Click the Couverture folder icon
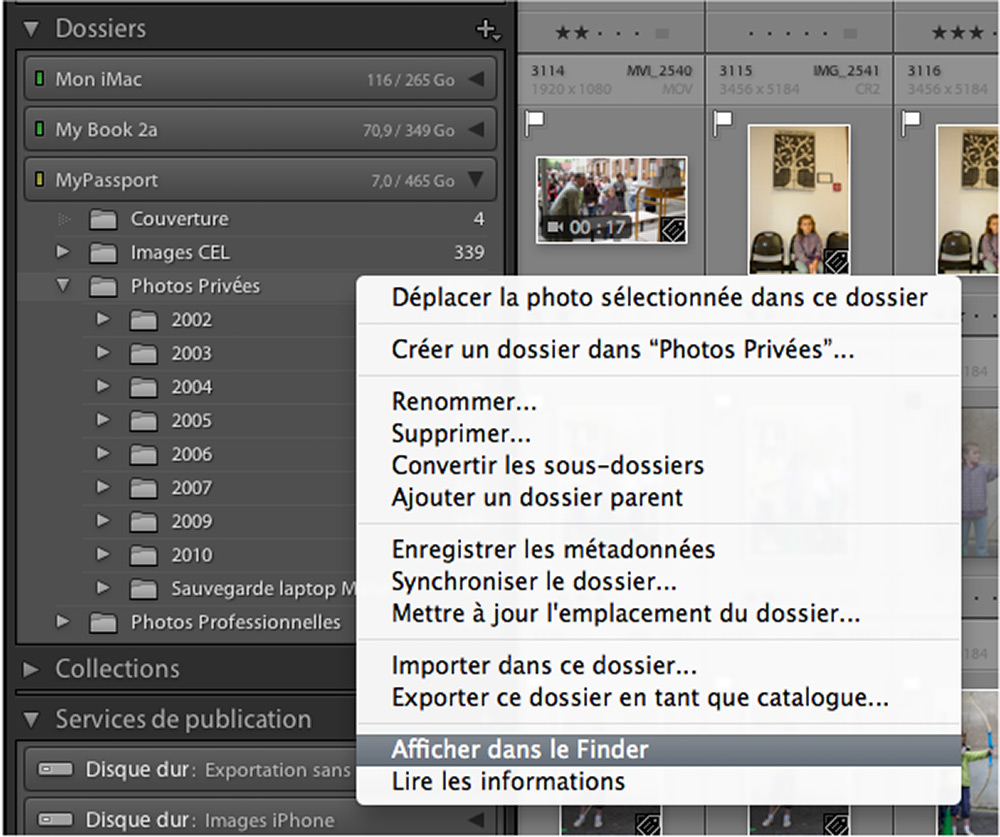Viewport: 1000px width, 837px height. click(103, 219)
